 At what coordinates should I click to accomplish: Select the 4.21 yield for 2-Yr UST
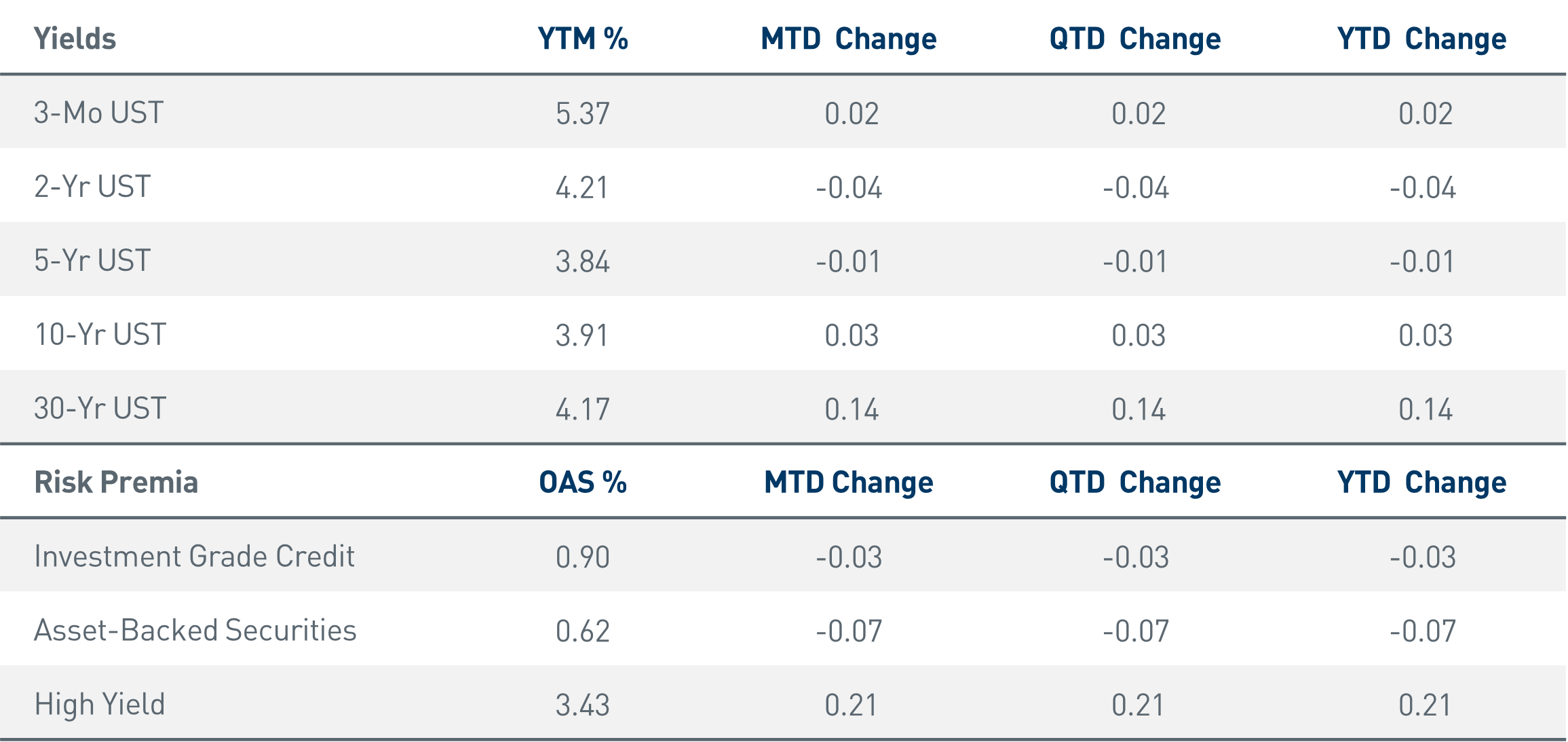(x=583, y=187)
